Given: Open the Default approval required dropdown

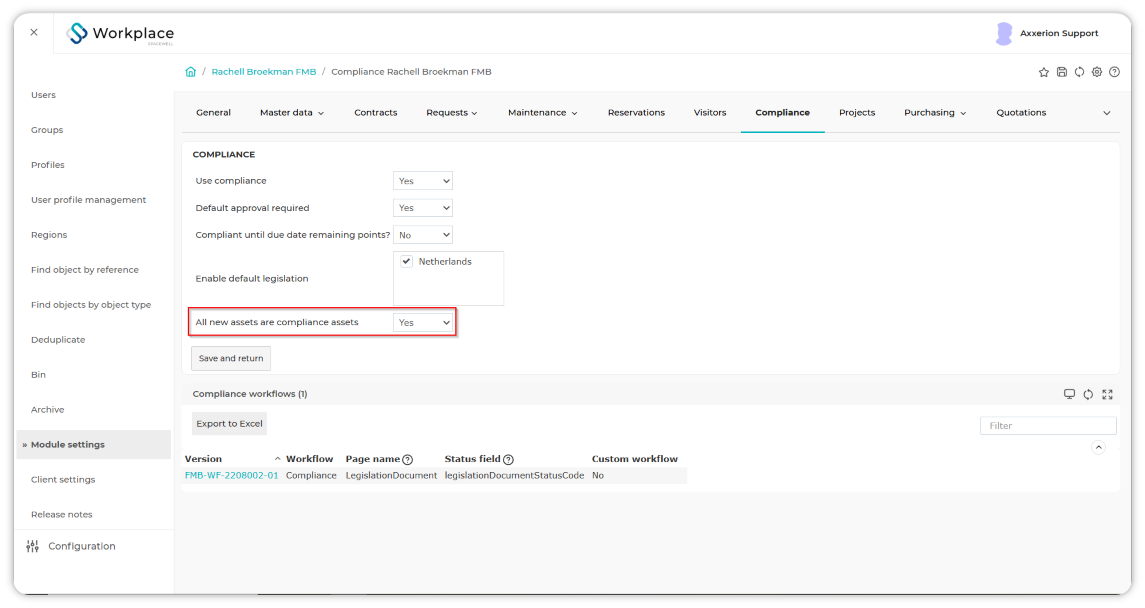Looking at the screenshot, I should click(423, 208).
